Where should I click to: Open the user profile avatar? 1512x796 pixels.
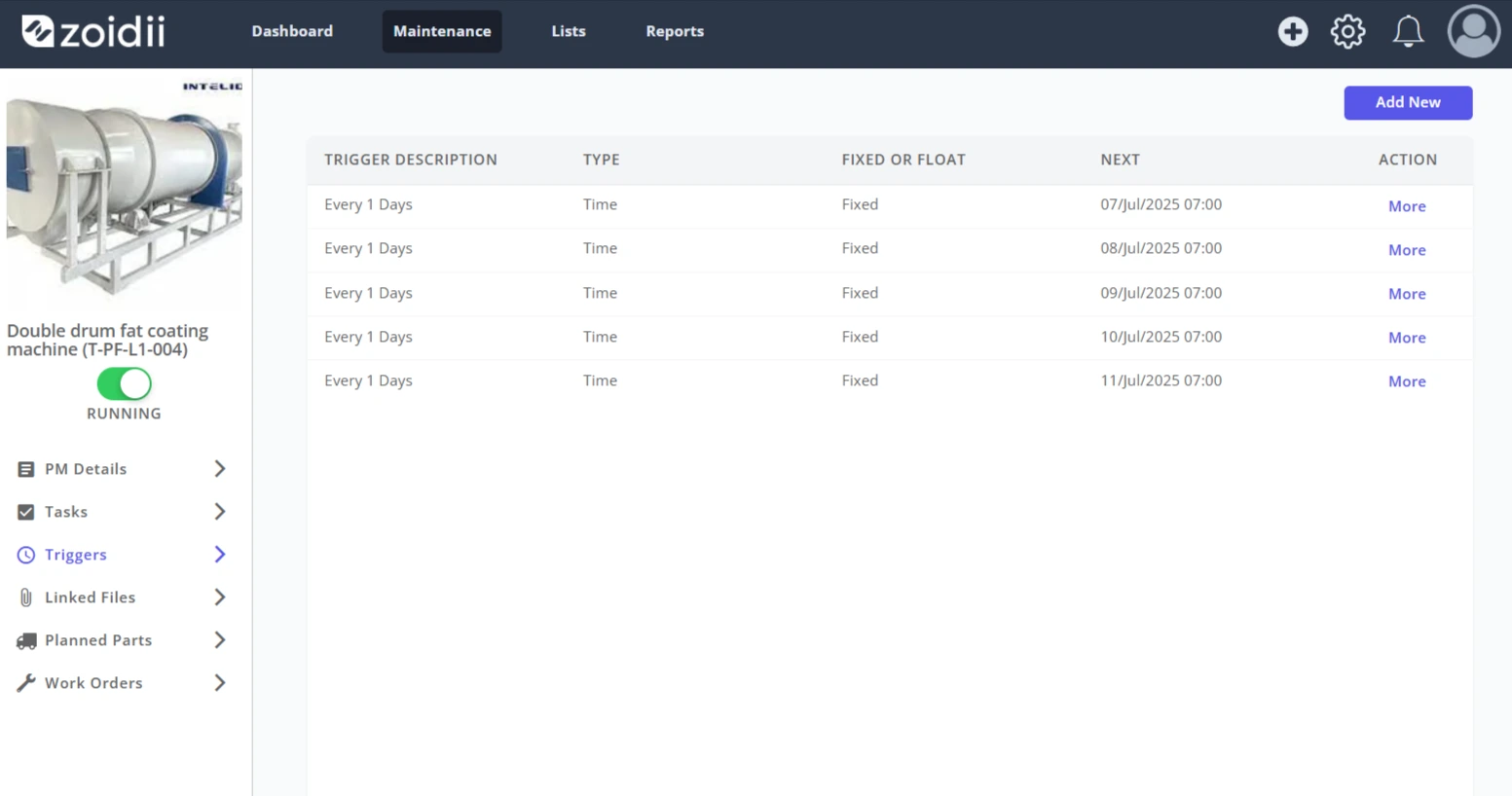click(1474, 31)
